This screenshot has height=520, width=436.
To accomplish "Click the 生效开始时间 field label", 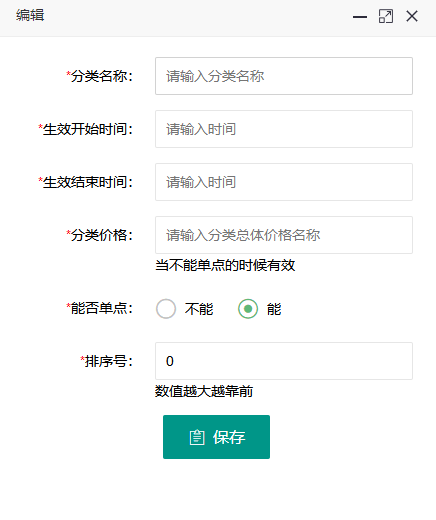I will click(85, 129).
